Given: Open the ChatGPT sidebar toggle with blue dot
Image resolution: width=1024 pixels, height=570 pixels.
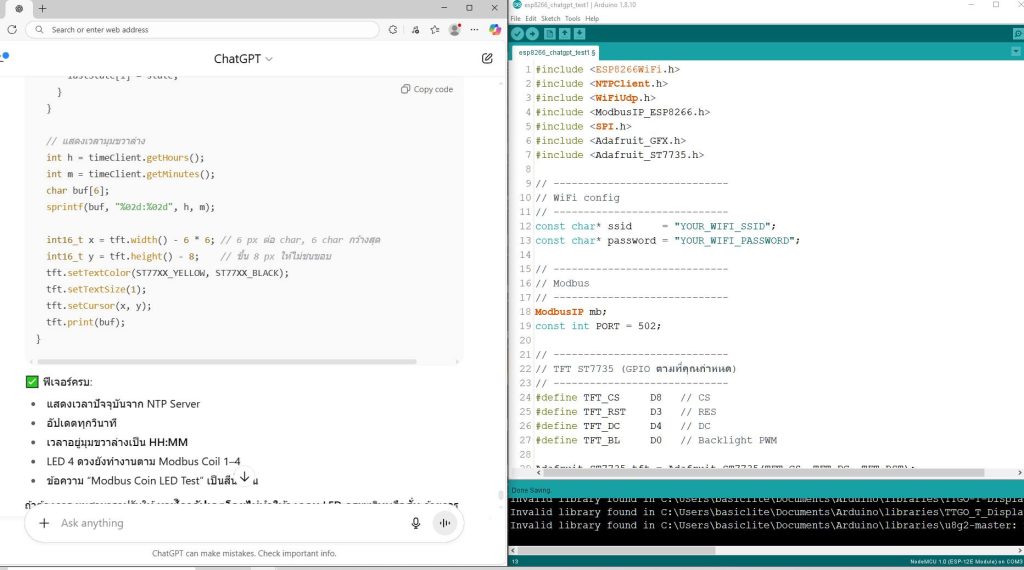Looking at the screenshot, I should [x=5, y=56].
